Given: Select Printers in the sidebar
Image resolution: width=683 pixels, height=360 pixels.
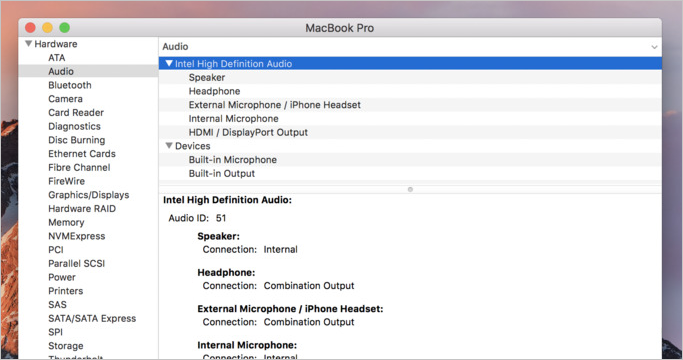Looking at the screenshot, I should [66, 291].
